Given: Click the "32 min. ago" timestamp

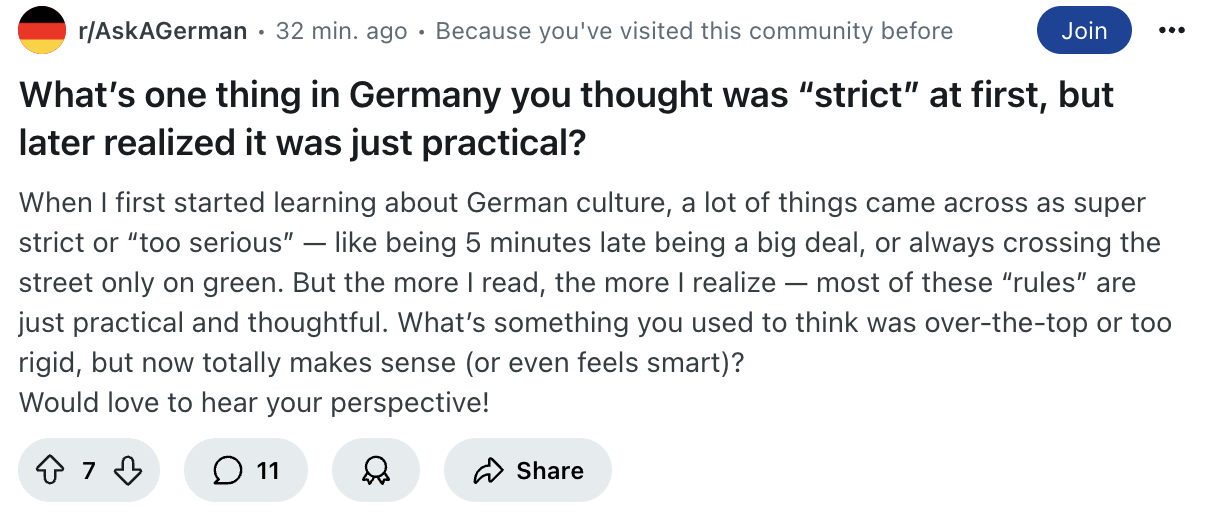Looking at the screenshot, I should 341,31.
